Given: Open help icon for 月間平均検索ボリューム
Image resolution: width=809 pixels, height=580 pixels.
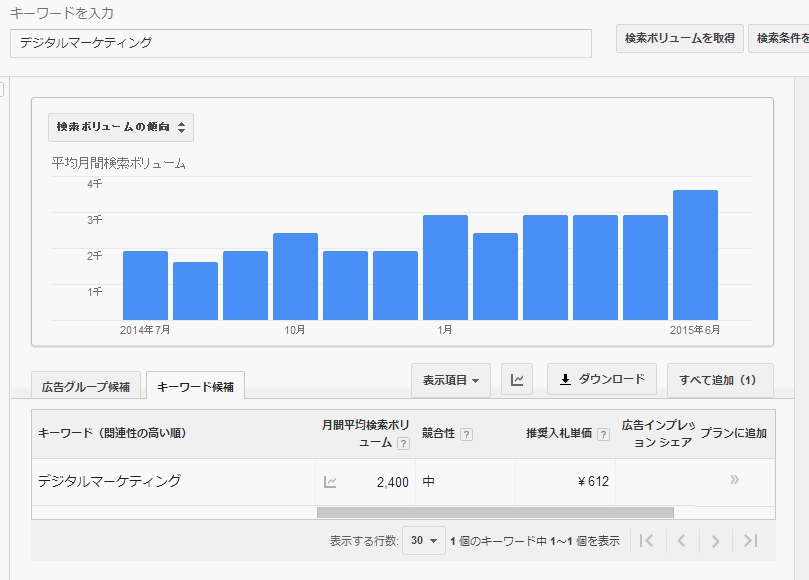Looking at the screenshot, I should pos(403,443).
